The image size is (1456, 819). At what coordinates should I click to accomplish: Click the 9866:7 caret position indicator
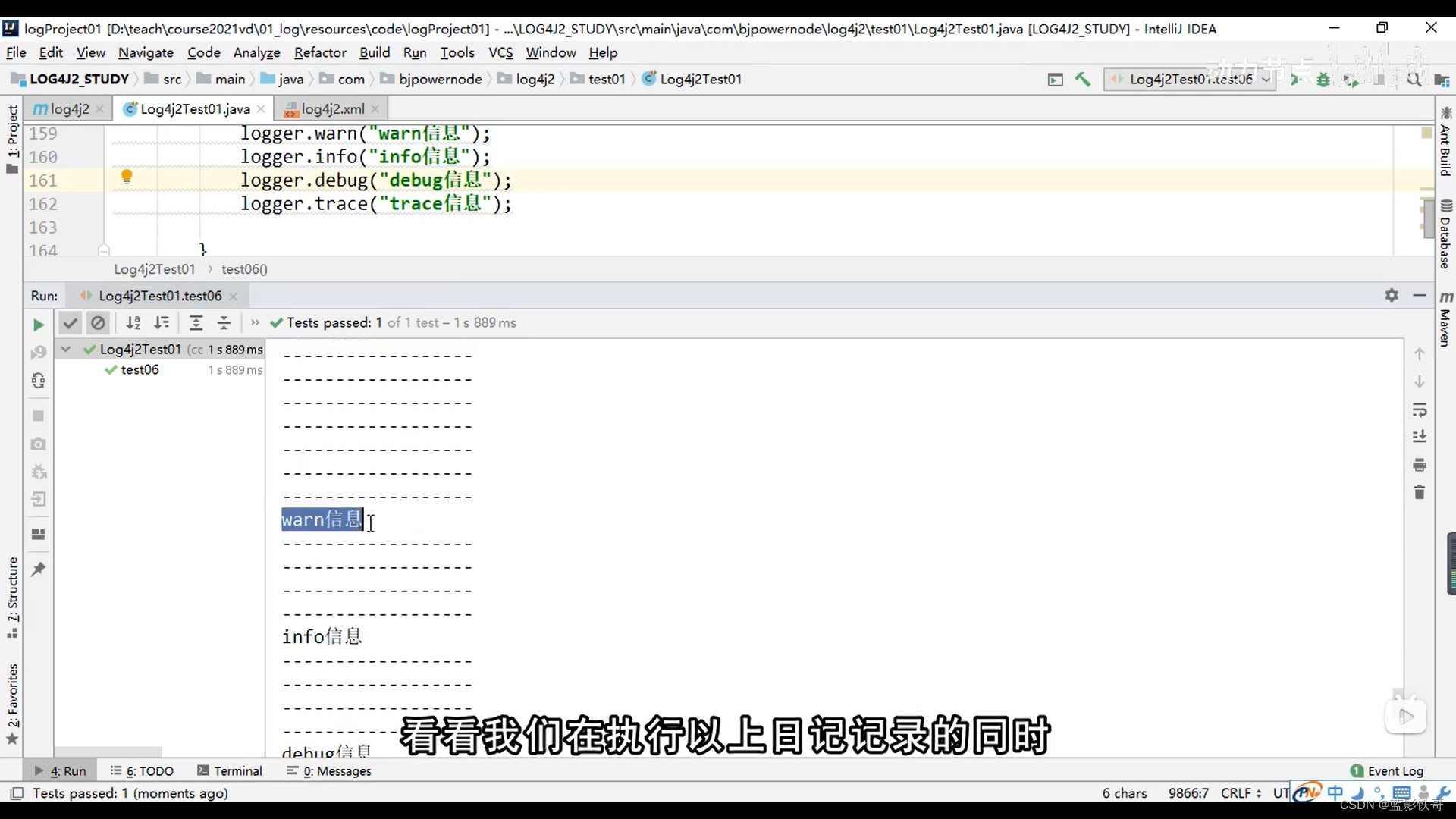1188,792
